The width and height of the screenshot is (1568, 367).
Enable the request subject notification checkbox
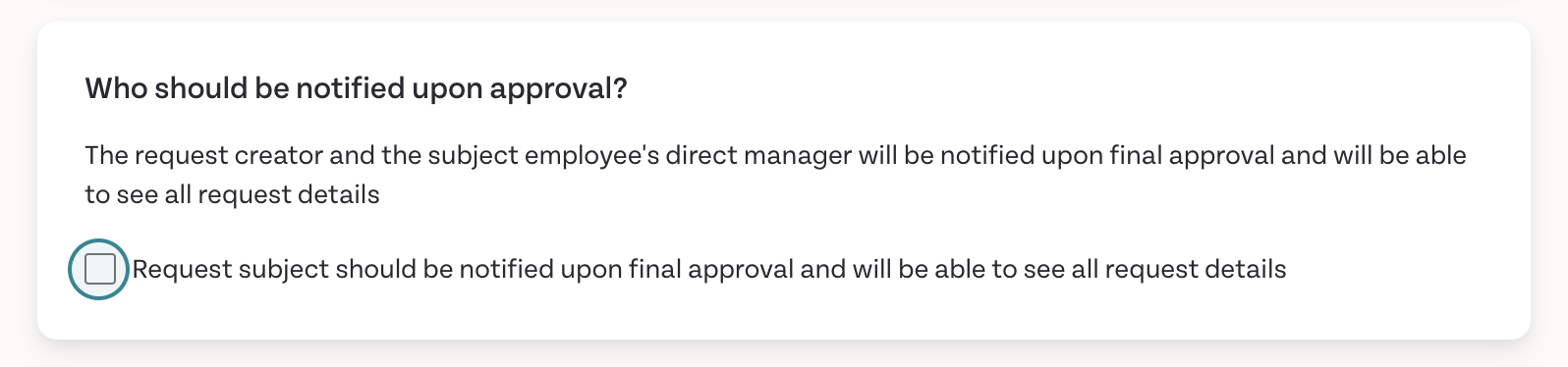(100, 269)
